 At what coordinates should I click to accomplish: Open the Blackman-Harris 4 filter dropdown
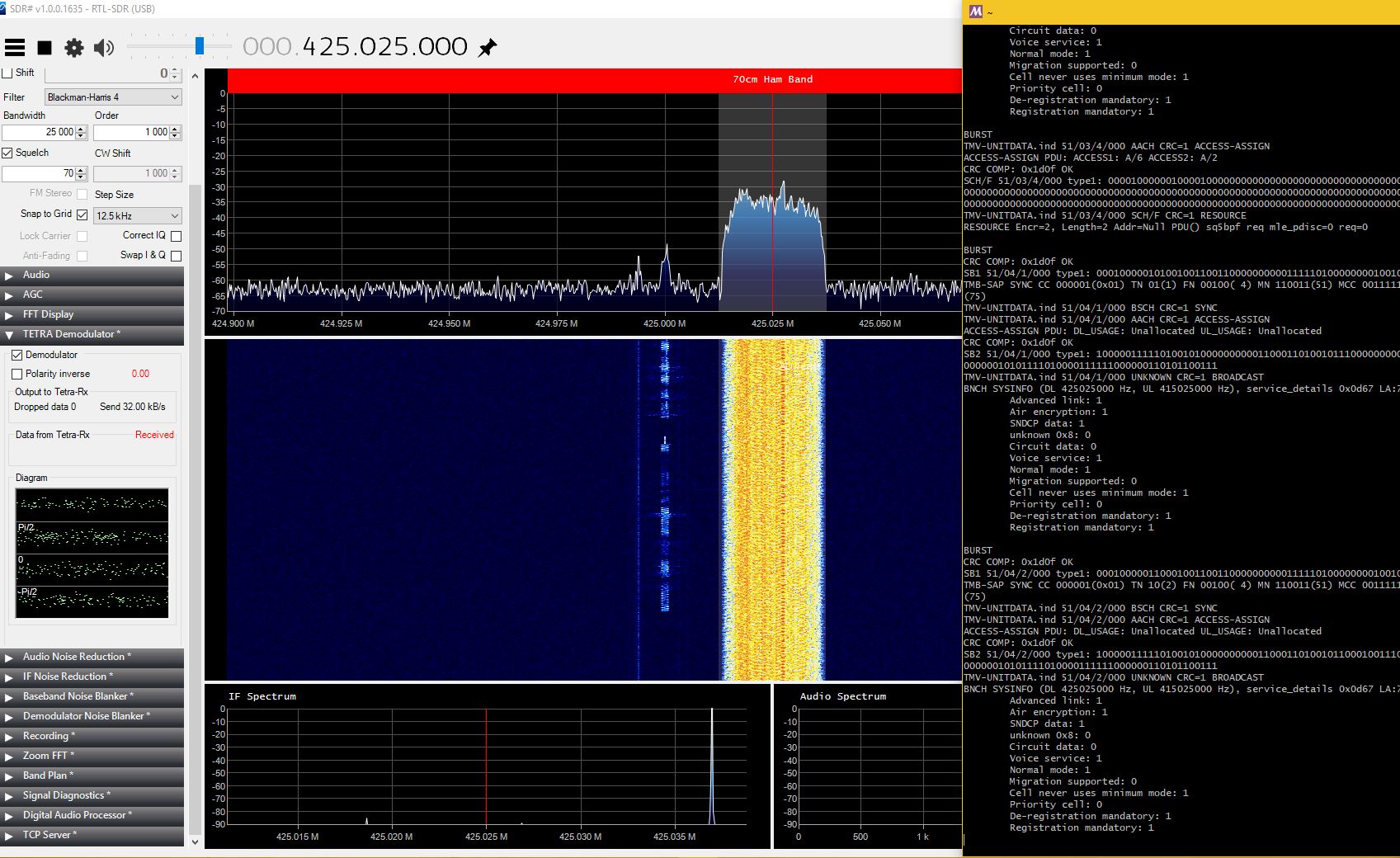(113, 97)
